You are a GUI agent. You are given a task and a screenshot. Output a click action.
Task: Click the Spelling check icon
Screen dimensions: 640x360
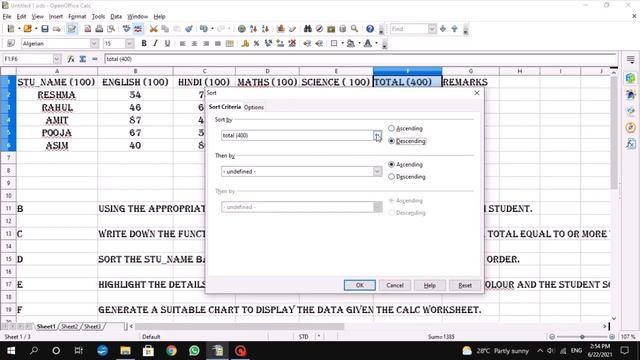point(126,29)
